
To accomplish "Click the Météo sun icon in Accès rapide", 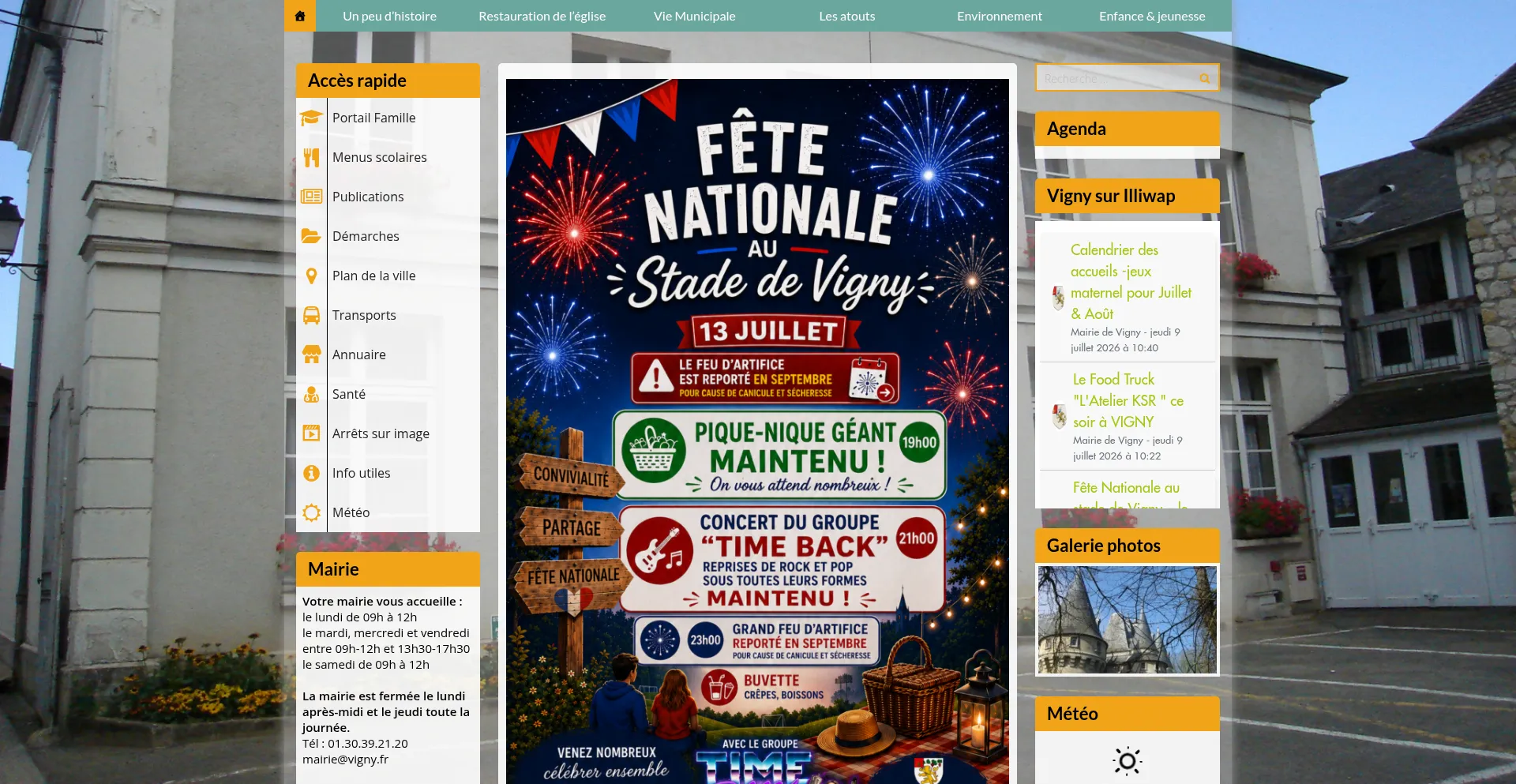I will 311,512.
